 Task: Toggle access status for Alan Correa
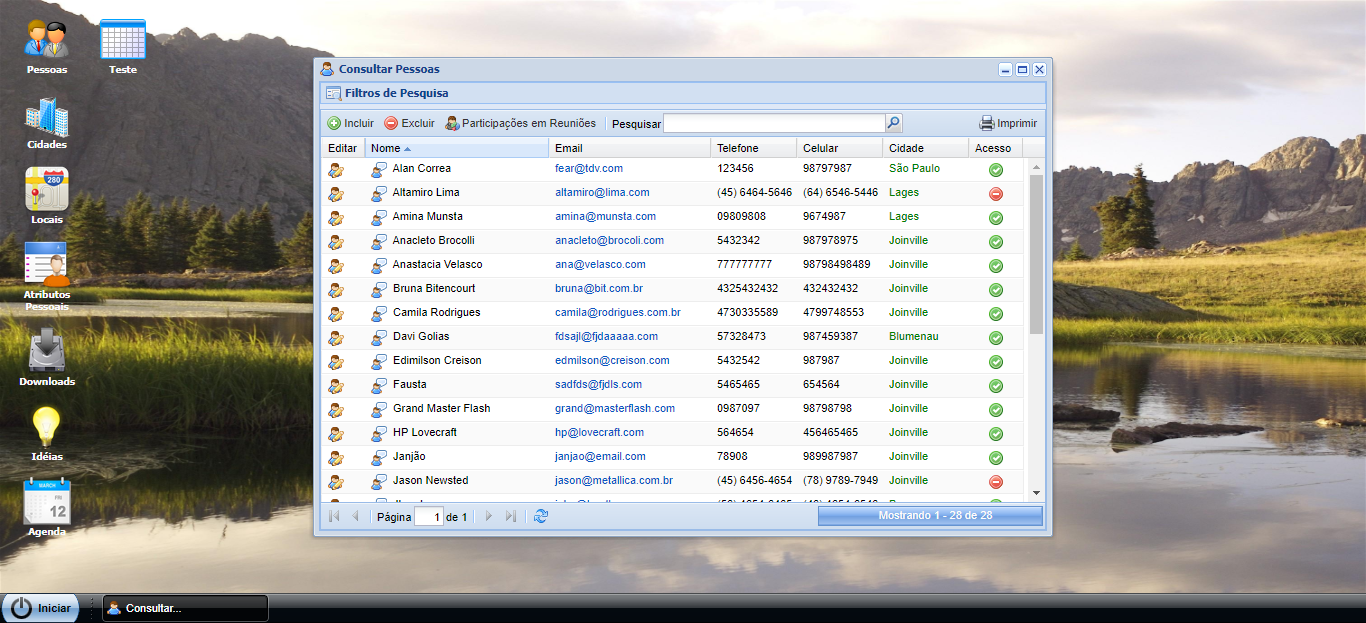point(996,170)
